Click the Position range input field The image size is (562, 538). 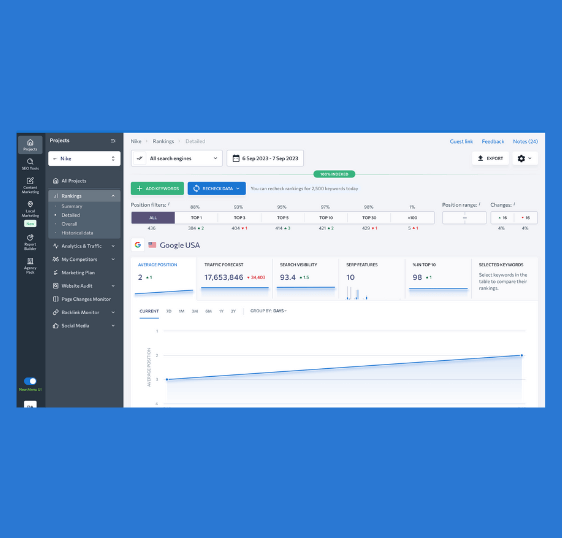tap(464, 218)
